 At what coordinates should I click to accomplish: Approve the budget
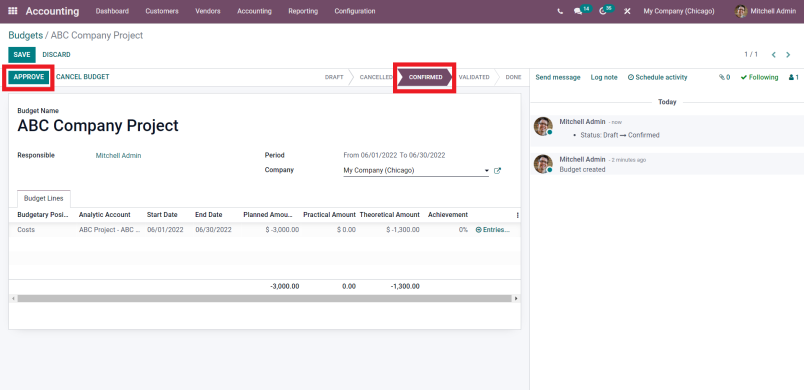(29, 77)
